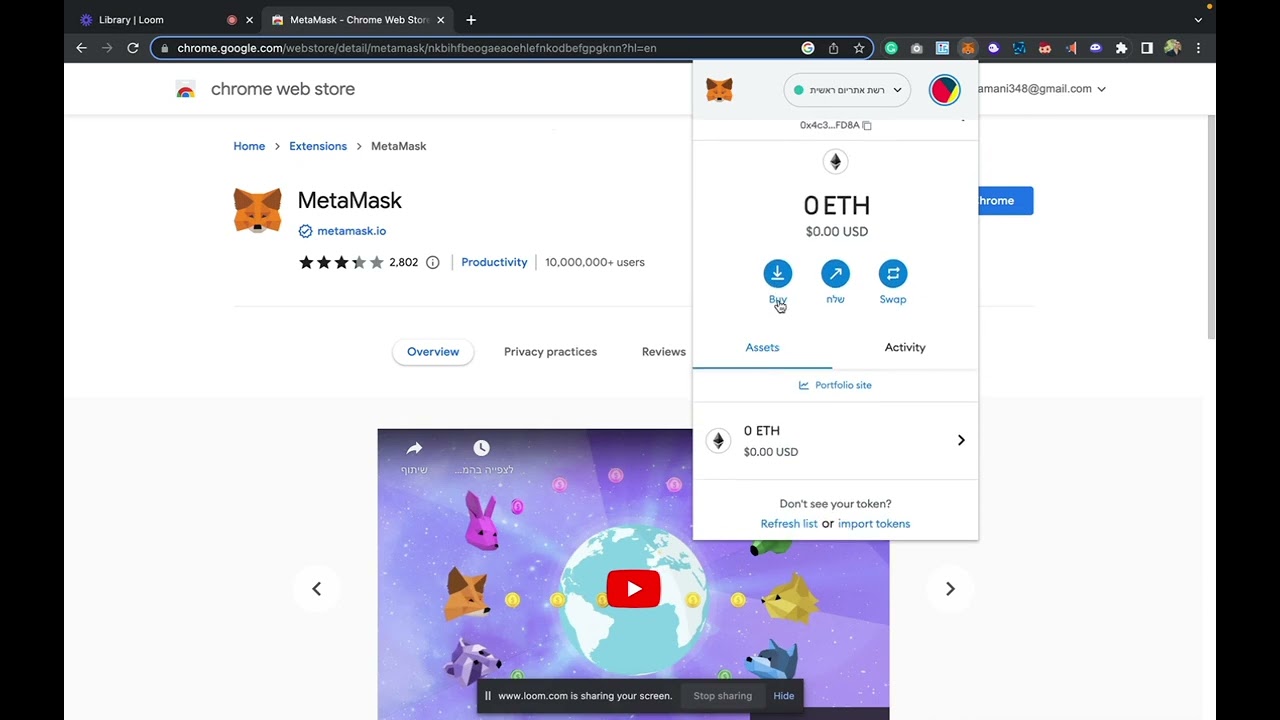
Task: Click the Refresh list link
Action: click(789, 524)
